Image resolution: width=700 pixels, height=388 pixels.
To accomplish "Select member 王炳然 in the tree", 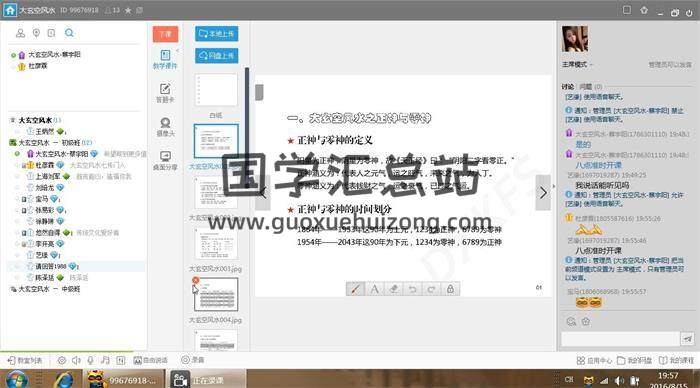I will click(44, 132).
